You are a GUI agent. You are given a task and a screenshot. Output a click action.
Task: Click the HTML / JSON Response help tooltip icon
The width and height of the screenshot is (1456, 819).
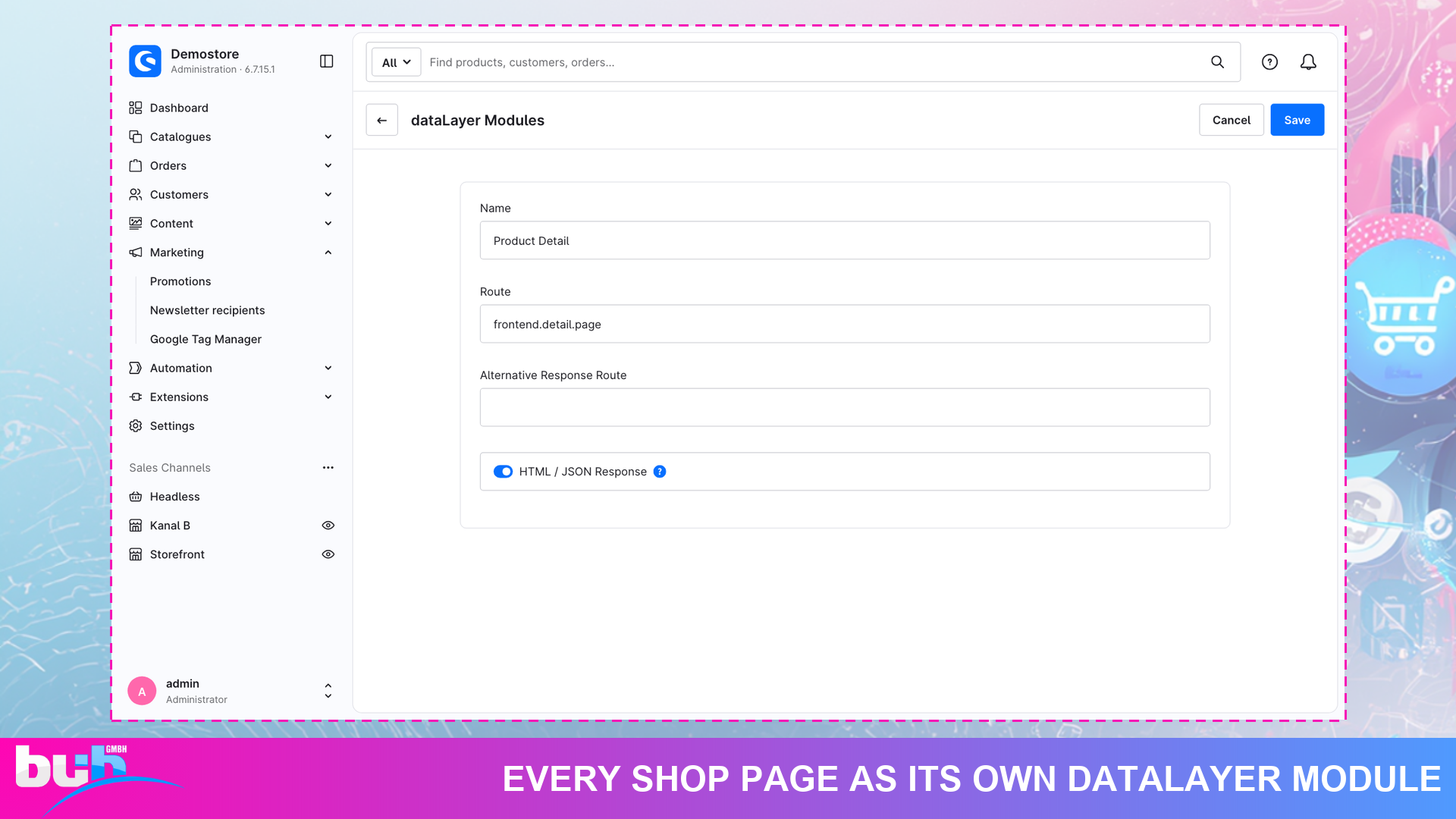[660, 472]
